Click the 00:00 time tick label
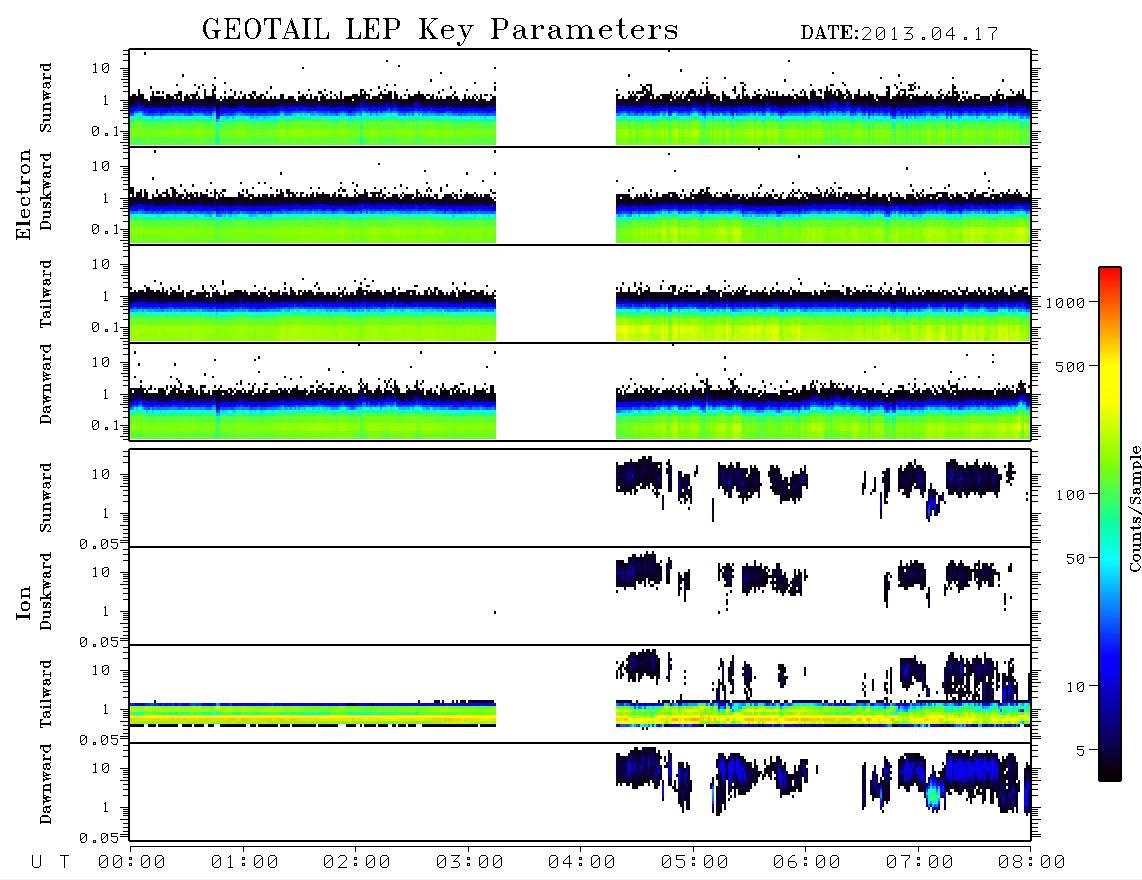 tap(132, 862)
